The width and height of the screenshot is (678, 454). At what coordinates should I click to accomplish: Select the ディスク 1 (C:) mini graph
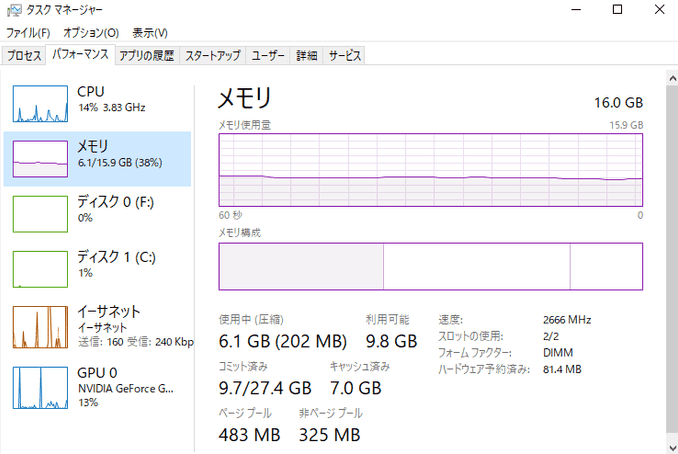point(40,269)
